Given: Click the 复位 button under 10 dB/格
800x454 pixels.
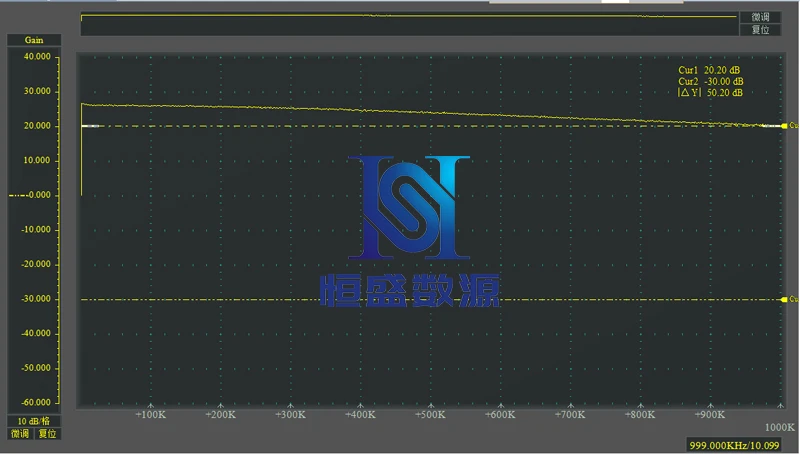Looking at the screenshot, I should tap(47, 434).
